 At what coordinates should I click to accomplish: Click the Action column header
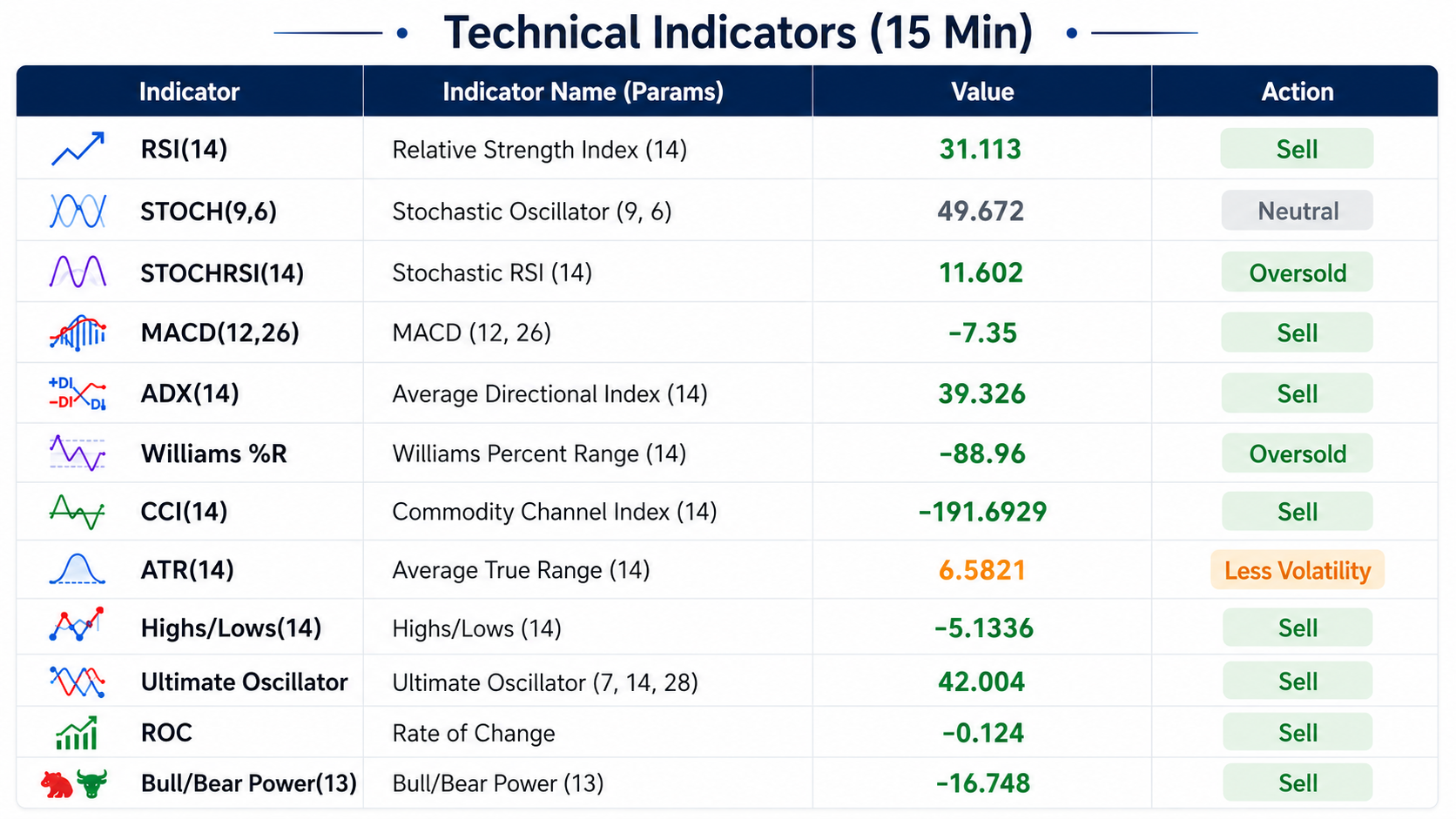tap(1297, 91)
